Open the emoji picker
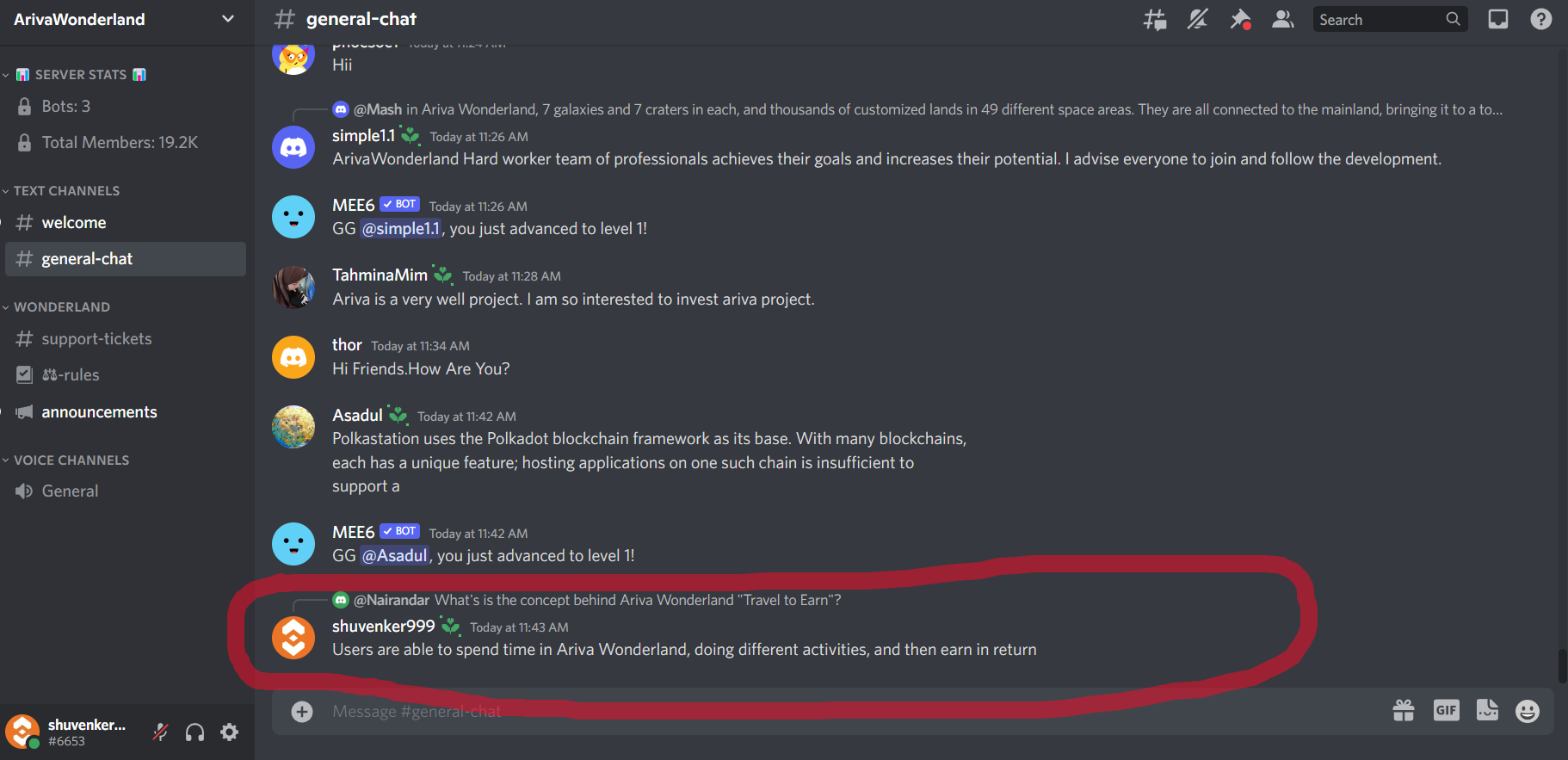 1528,711
